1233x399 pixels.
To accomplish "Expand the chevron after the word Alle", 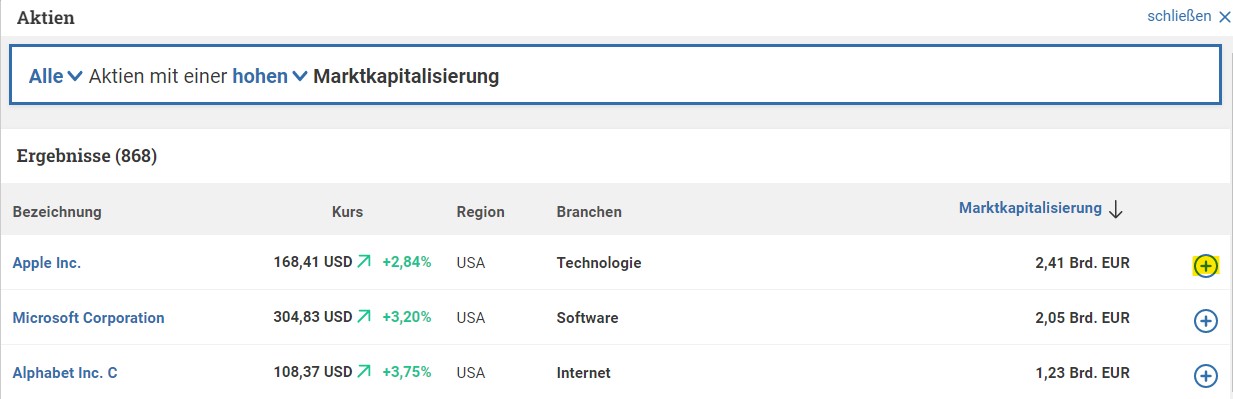I will tap(74, 77).
